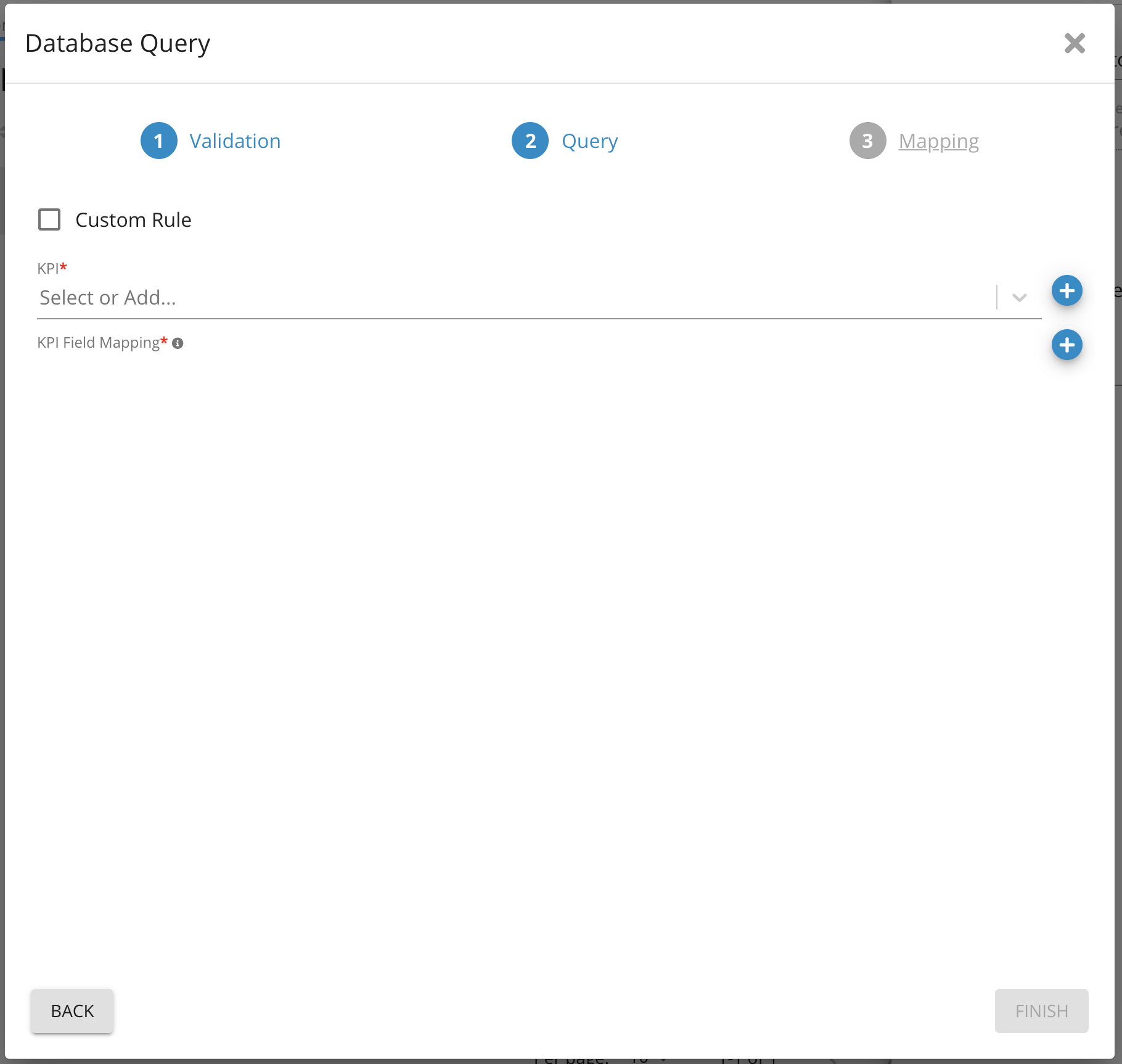Click the step 2 circle icon
1122x1064 pixels.
point(530,141)
